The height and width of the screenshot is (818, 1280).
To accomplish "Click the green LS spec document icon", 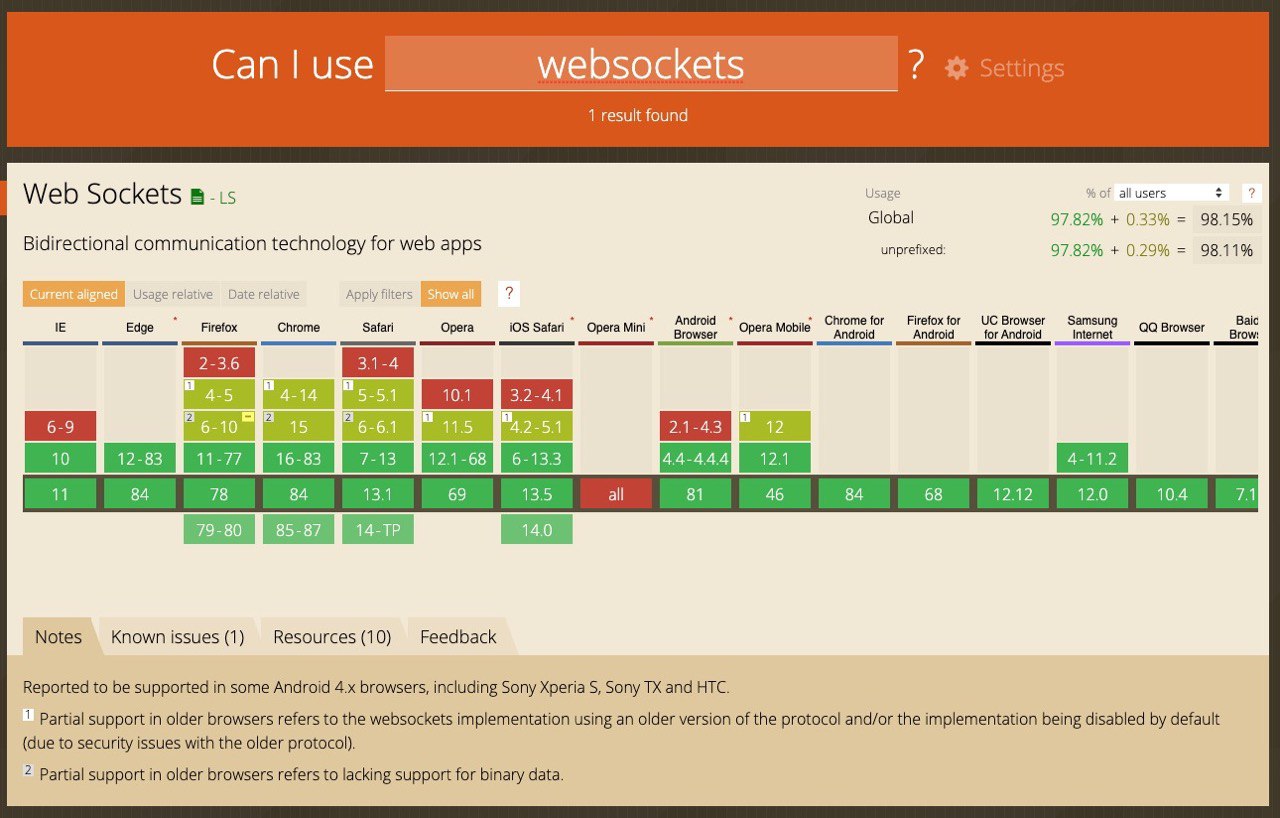I will pyautogui.click(x=197, y=197).
